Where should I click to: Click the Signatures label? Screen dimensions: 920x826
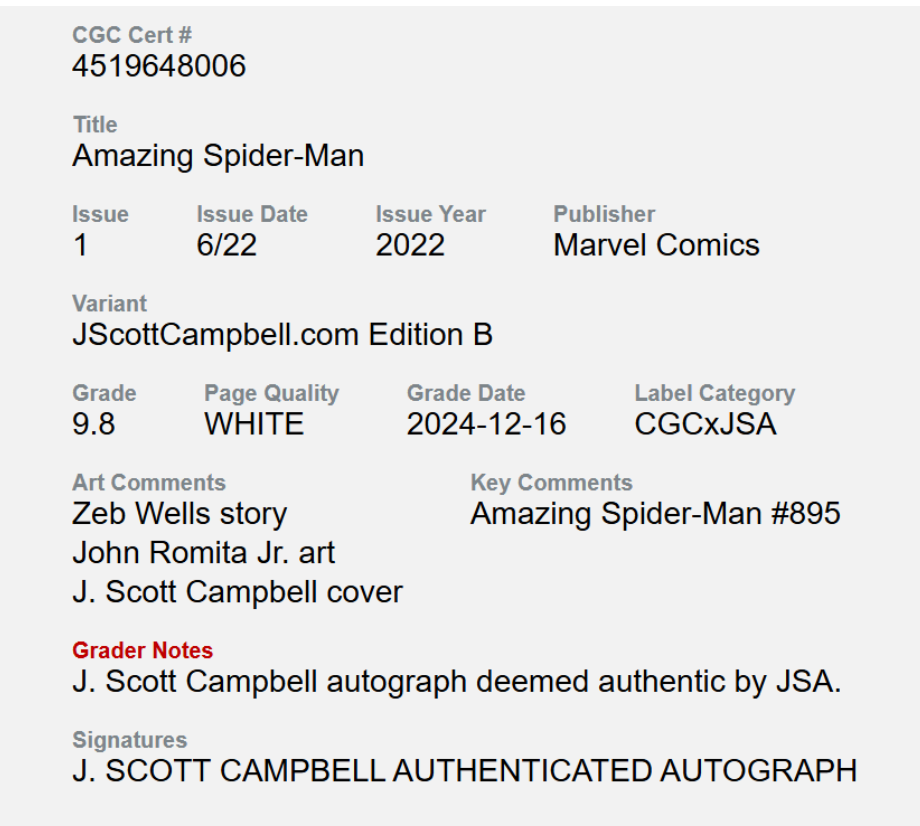(129, 740)
